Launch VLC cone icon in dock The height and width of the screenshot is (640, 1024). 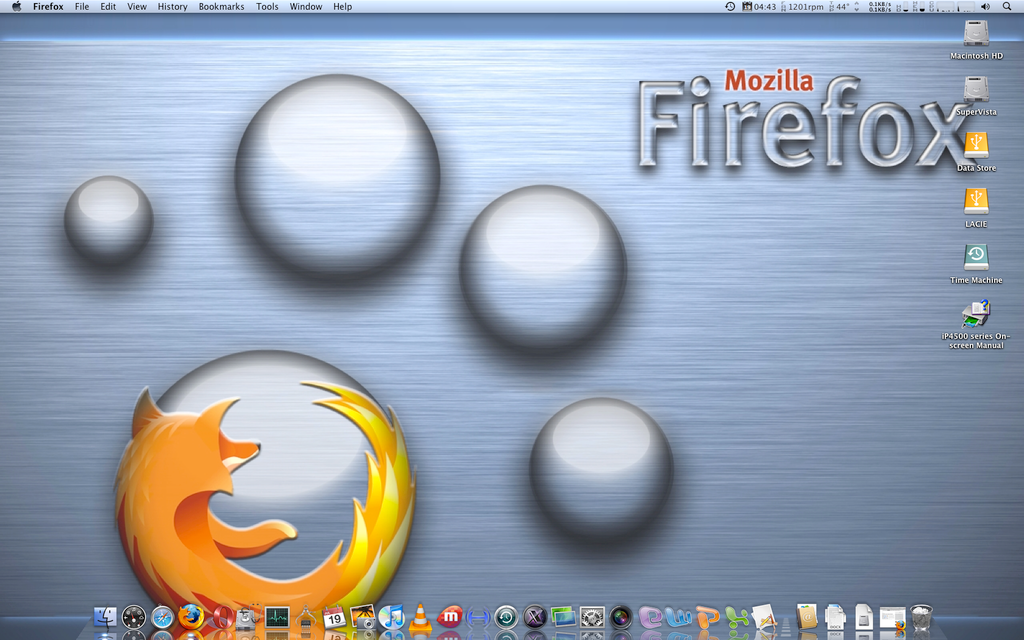420,616
